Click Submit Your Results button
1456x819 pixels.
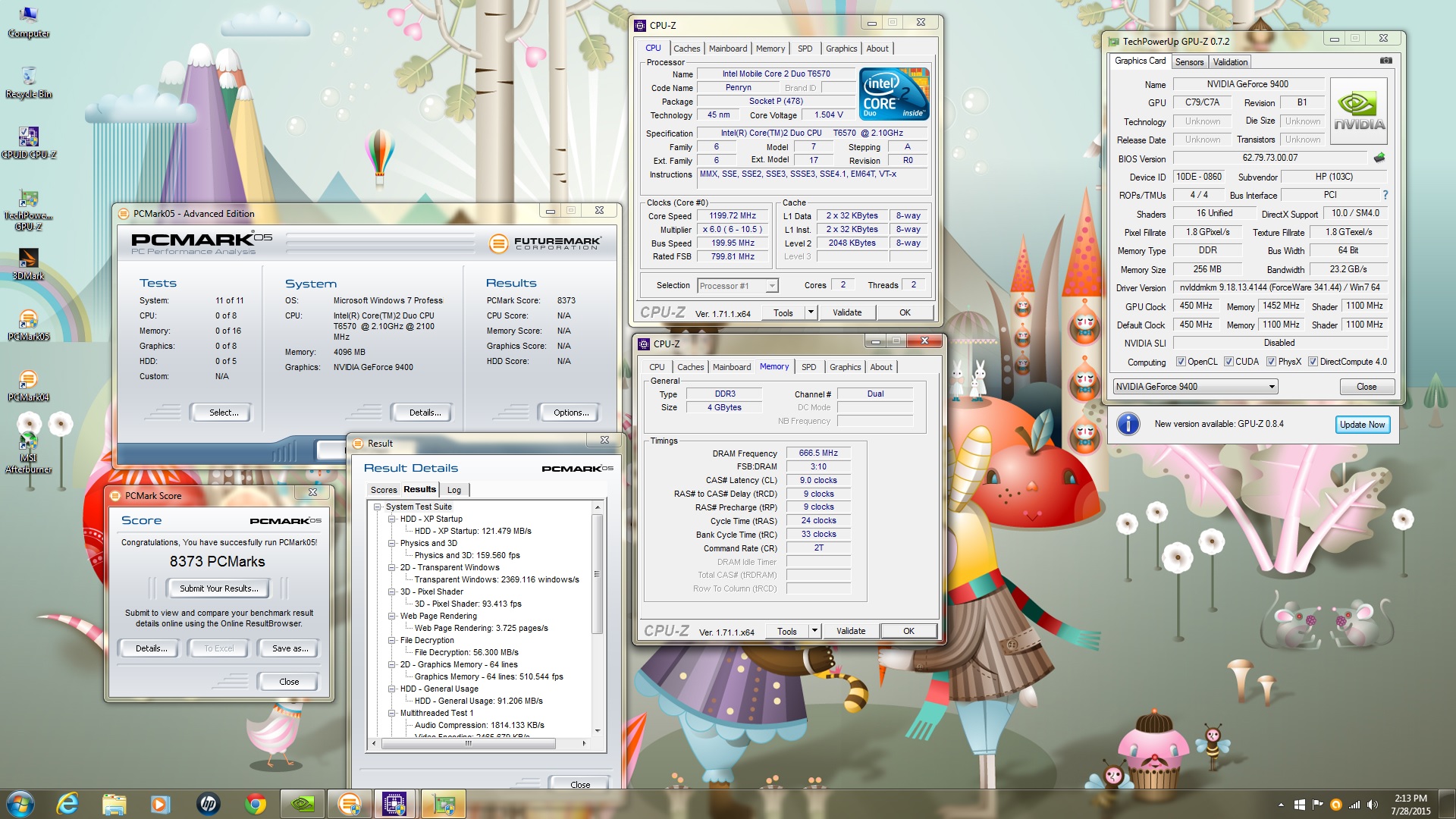[x=218, y=588]
